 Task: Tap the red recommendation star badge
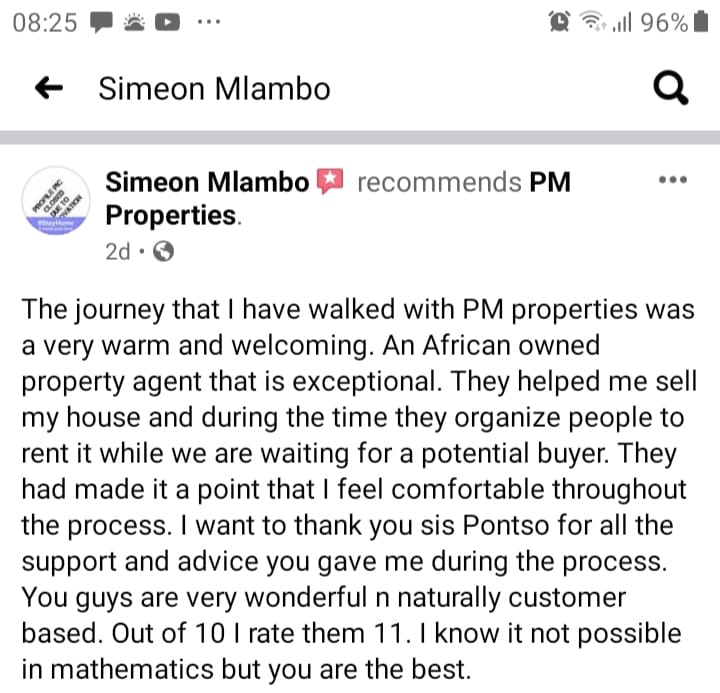pyautogui.click(x=330, y=181)
